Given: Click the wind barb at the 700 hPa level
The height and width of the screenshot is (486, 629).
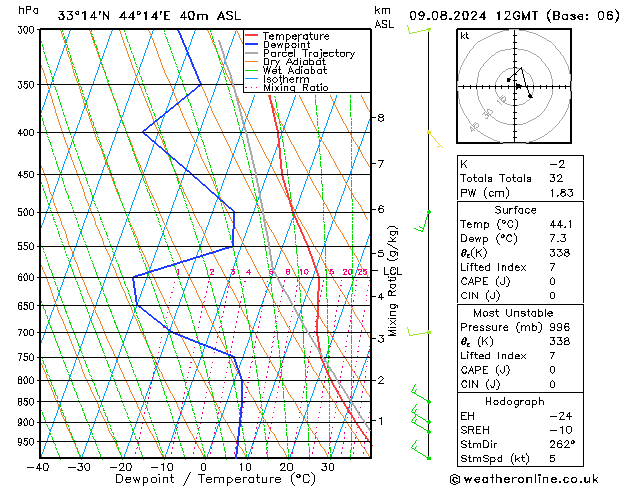Looking at the screenshot, I should [x=419, y=332].
